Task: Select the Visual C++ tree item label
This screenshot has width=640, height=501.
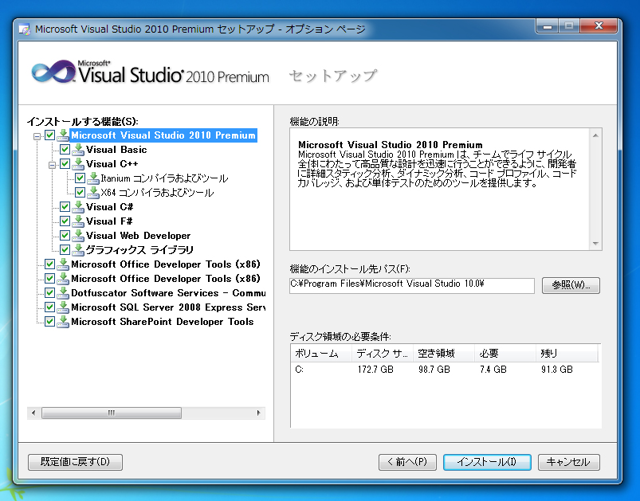Action: coord(112,164)
